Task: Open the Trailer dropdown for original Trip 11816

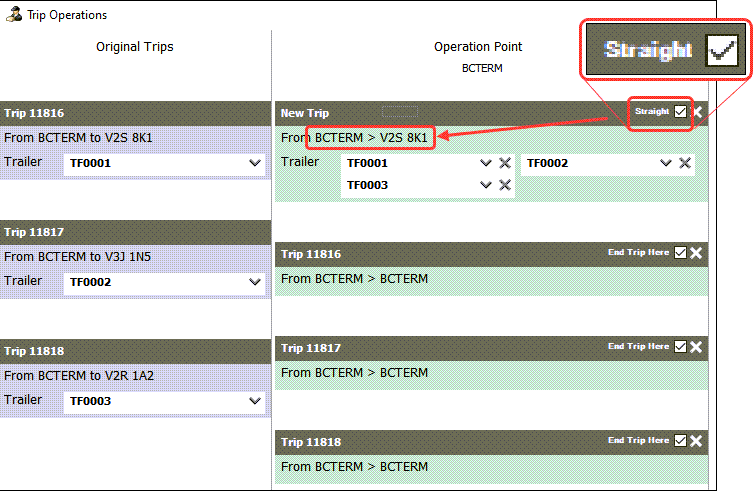Action: click(x=254, y=164)
